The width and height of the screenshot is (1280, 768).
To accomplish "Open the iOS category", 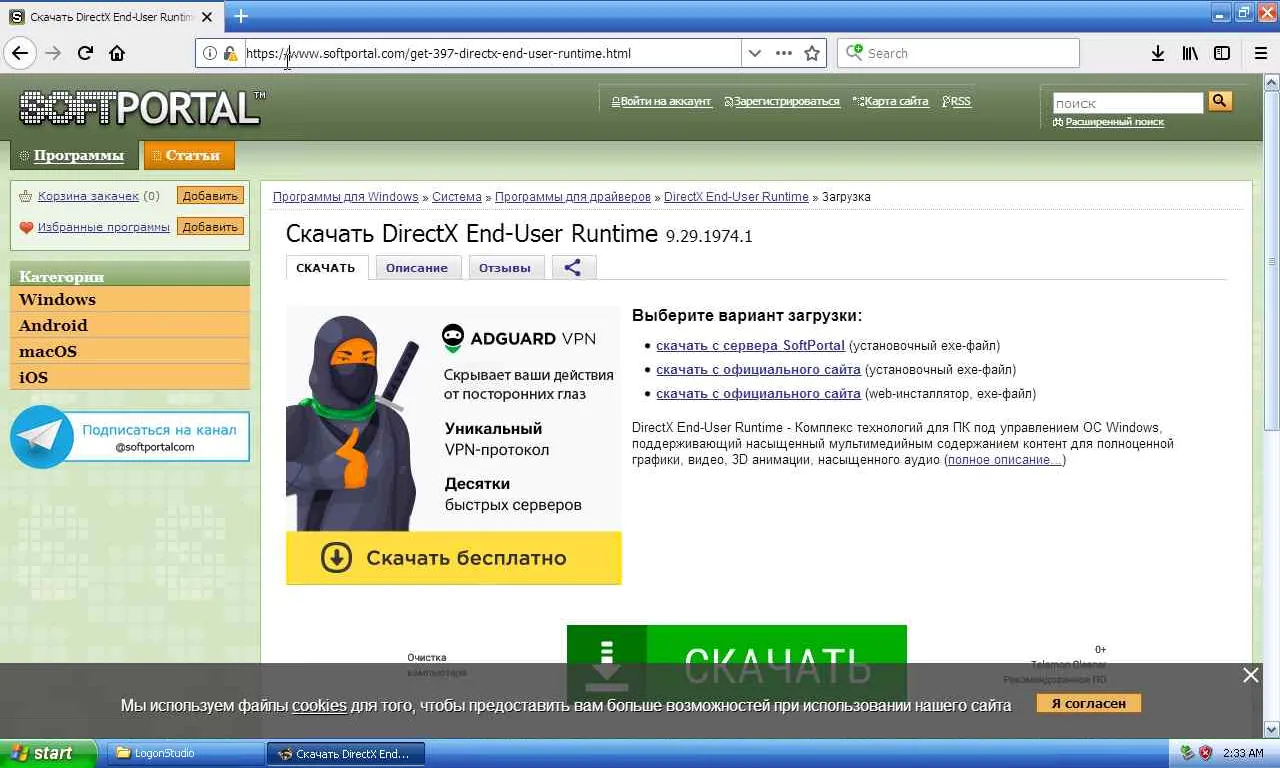I will click(129, 377).
